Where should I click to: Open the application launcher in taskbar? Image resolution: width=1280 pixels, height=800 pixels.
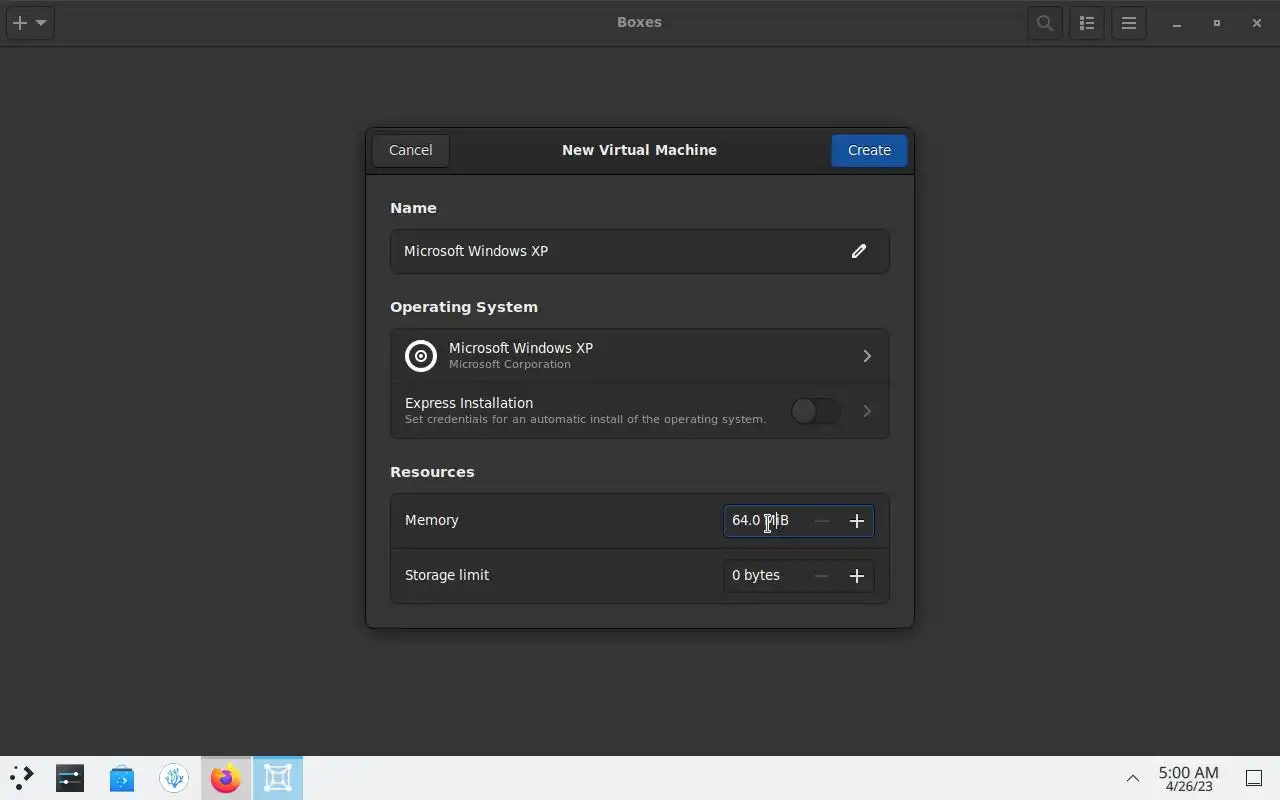21,778
